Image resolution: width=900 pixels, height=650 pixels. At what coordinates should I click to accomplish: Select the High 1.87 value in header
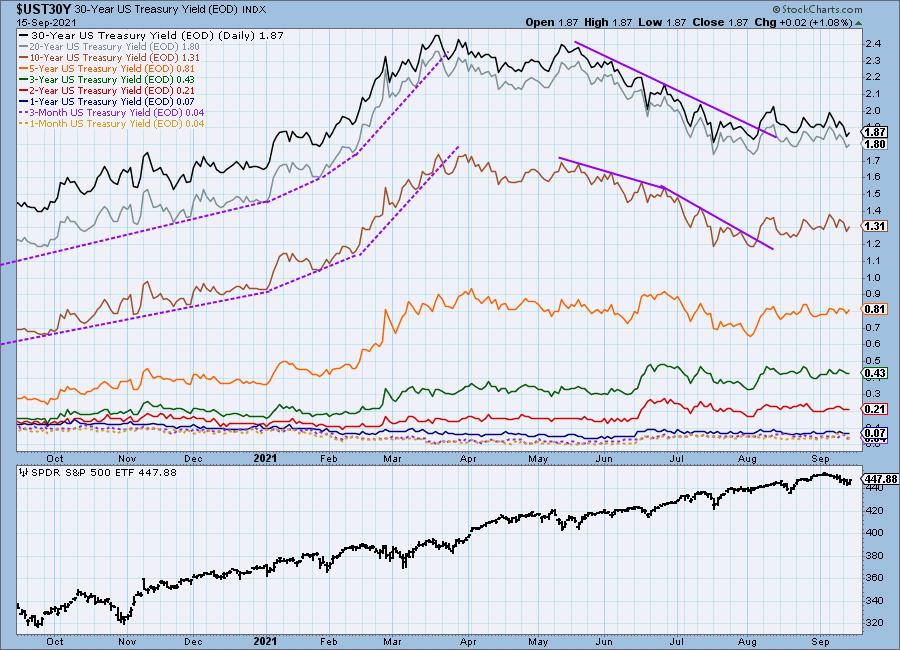tap(608, 22)
